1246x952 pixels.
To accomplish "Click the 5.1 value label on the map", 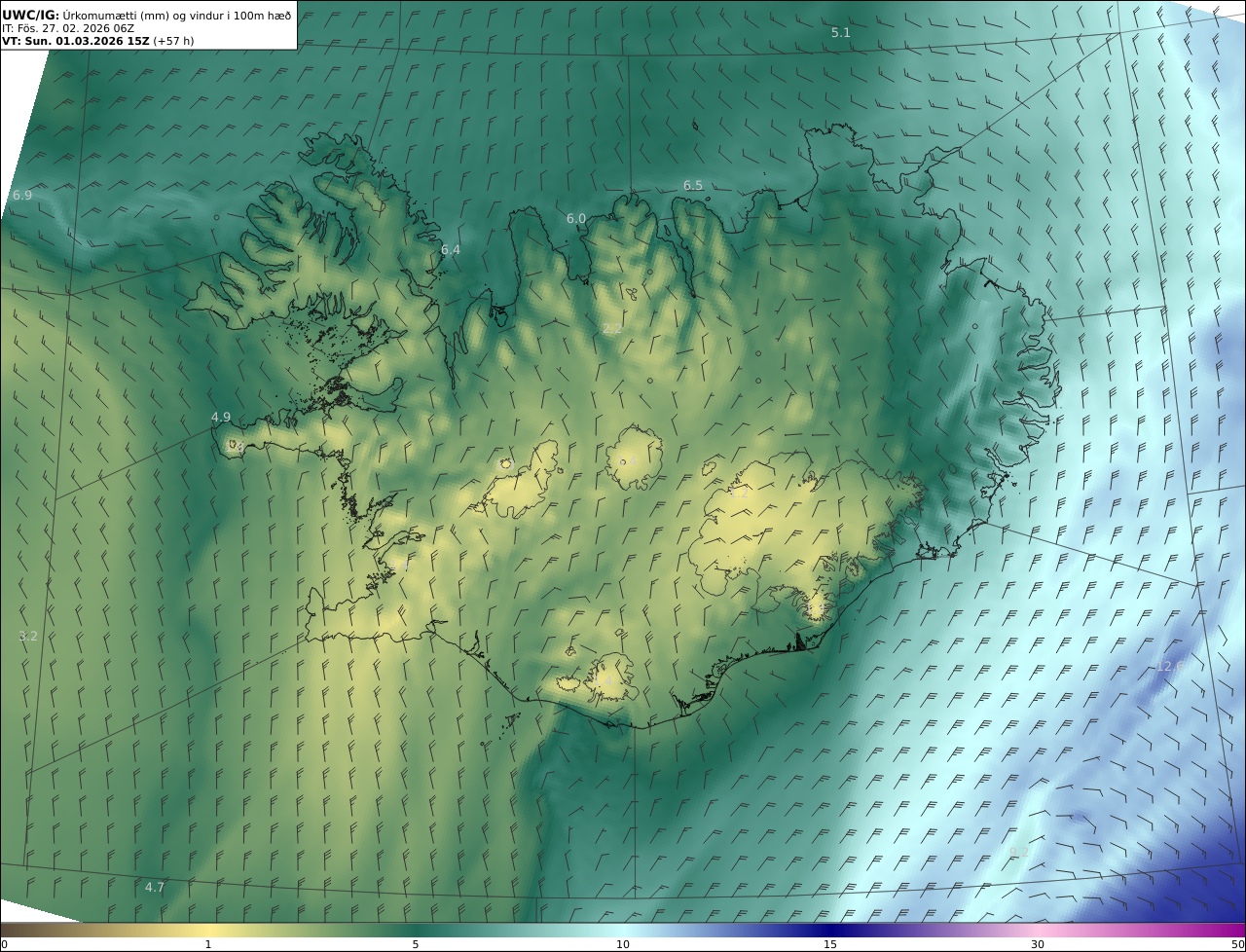I will [840, 32].
